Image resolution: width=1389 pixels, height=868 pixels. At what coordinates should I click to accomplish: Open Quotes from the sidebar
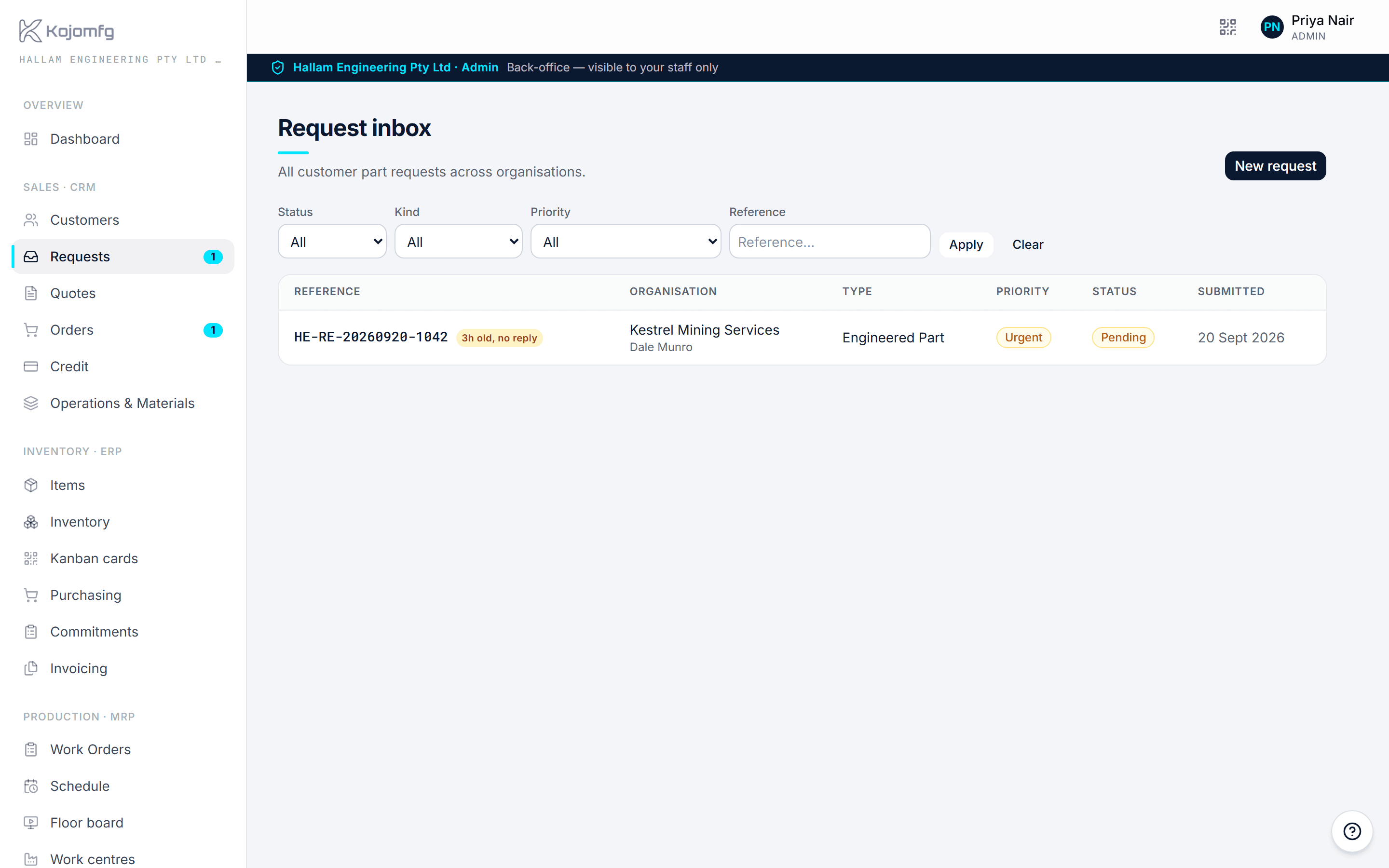pyautogui.click(x=123, y=293)
